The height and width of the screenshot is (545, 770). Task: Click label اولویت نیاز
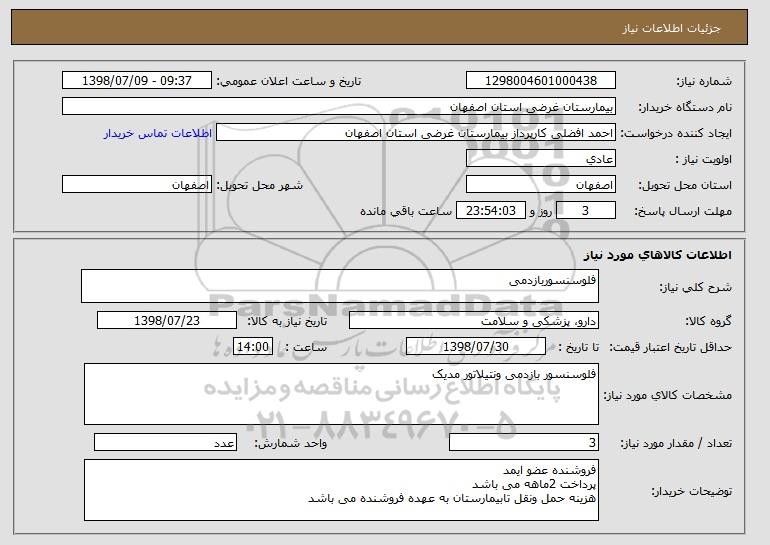[703, 160]
